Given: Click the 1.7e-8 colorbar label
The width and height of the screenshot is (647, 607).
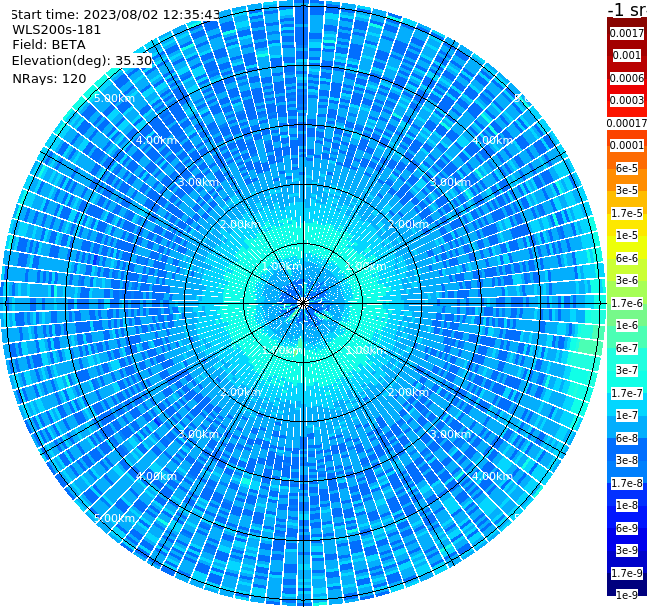Looking at the screenshot, I should [x=627, y=483].
